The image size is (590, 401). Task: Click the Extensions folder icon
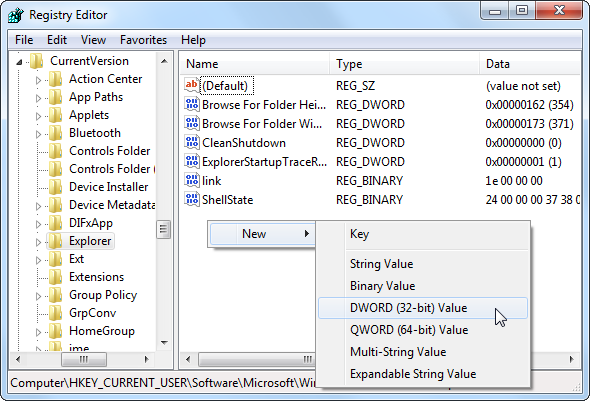[x=55, y=277]
